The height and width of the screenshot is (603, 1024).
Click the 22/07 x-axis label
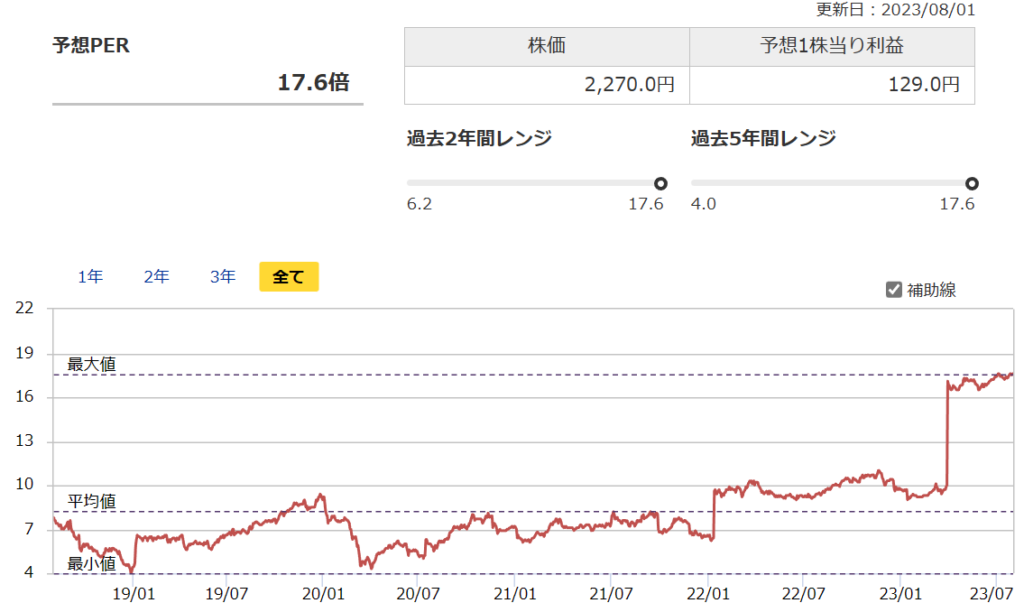point(803,594)
